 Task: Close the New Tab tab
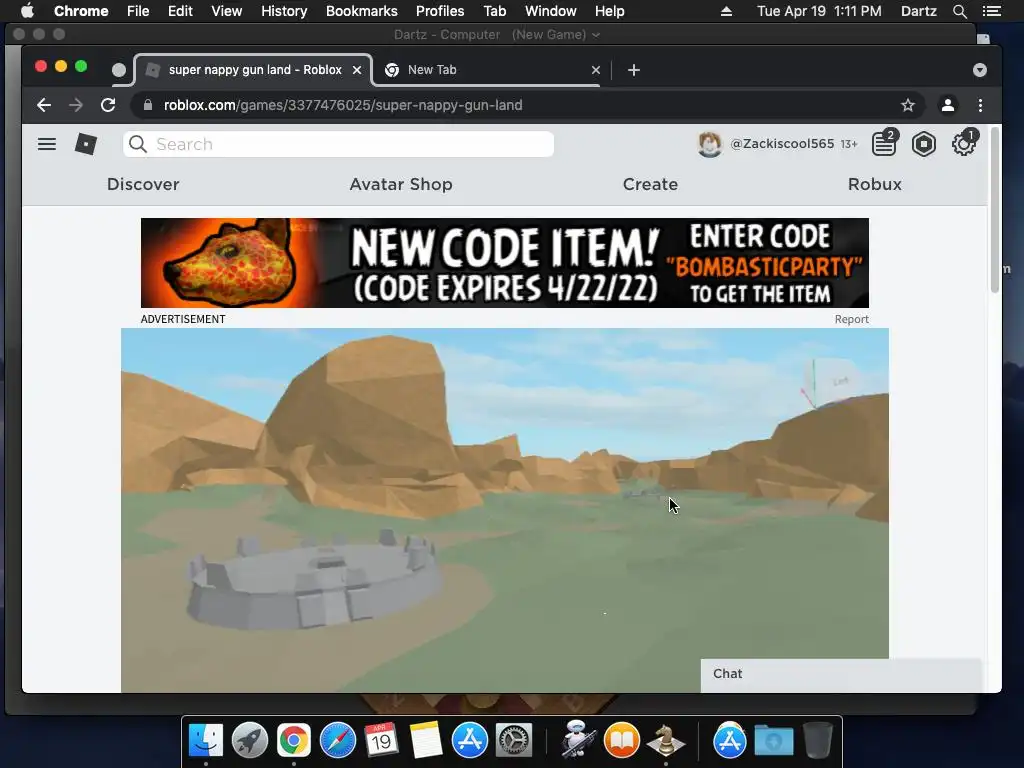coord(596,70)
